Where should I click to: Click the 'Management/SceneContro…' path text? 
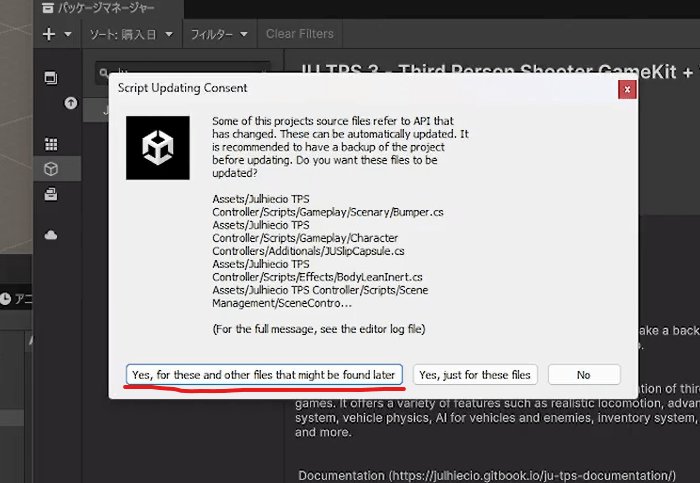(282, 303)
